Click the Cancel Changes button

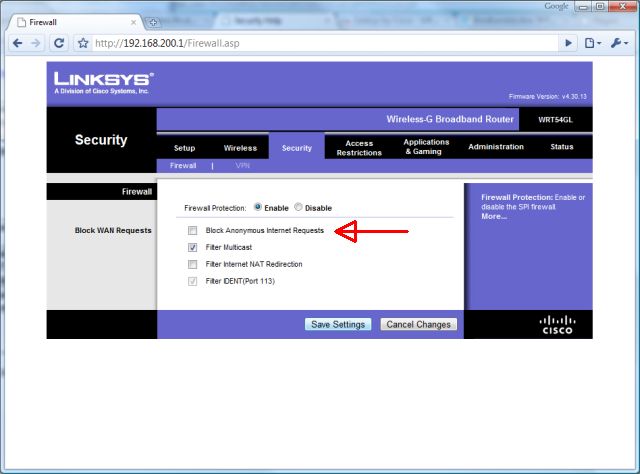click(x=418, y=324)
